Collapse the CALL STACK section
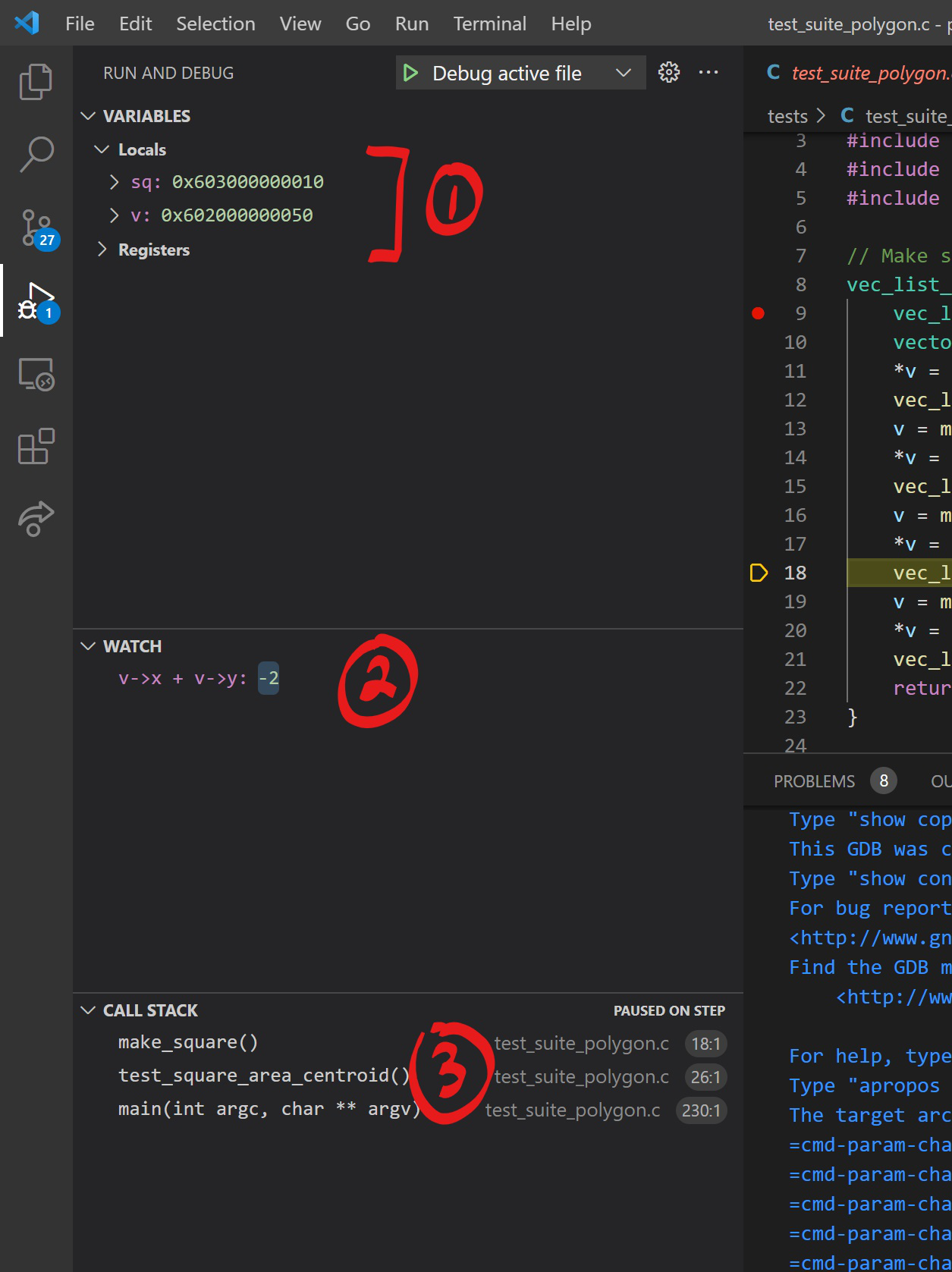The image size is (952, 1272). click(88, 1010)
